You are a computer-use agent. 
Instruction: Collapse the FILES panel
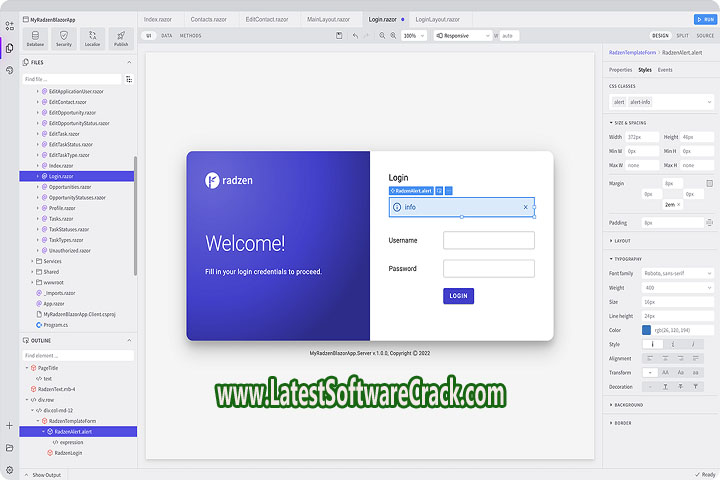(129, 62)
